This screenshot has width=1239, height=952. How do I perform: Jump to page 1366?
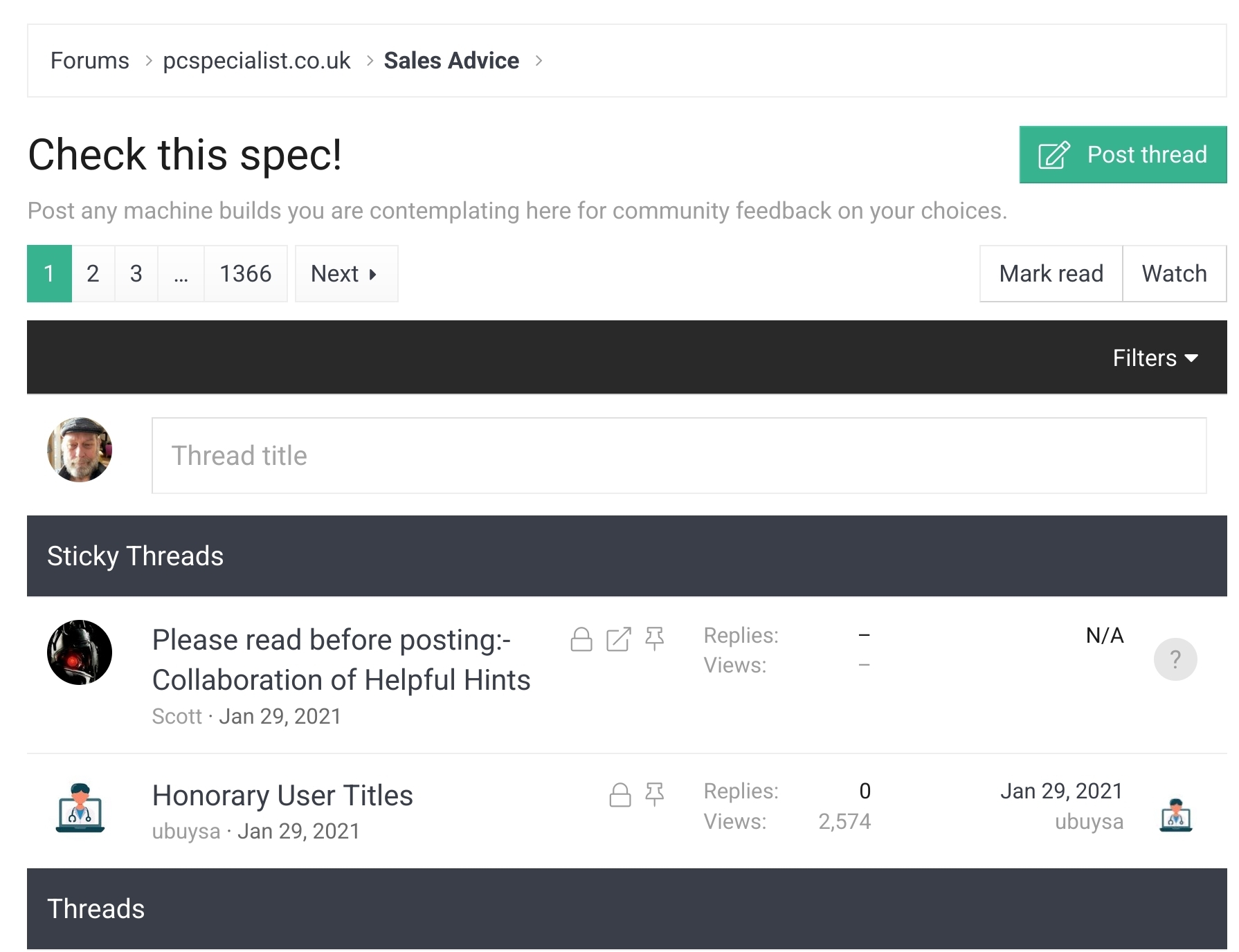tap(245, 273)
